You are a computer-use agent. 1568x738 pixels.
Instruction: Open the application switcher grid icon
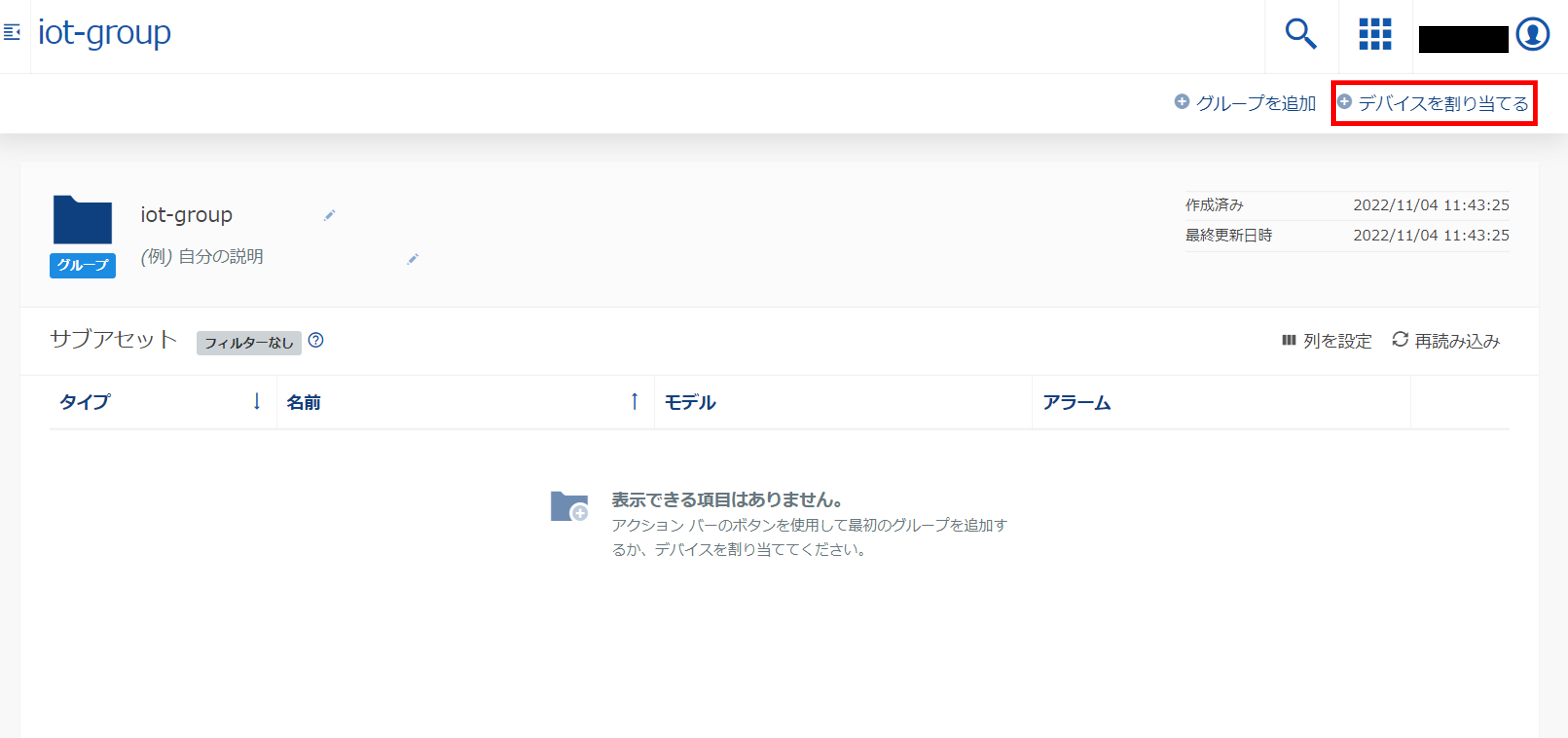coord(1375,34)
